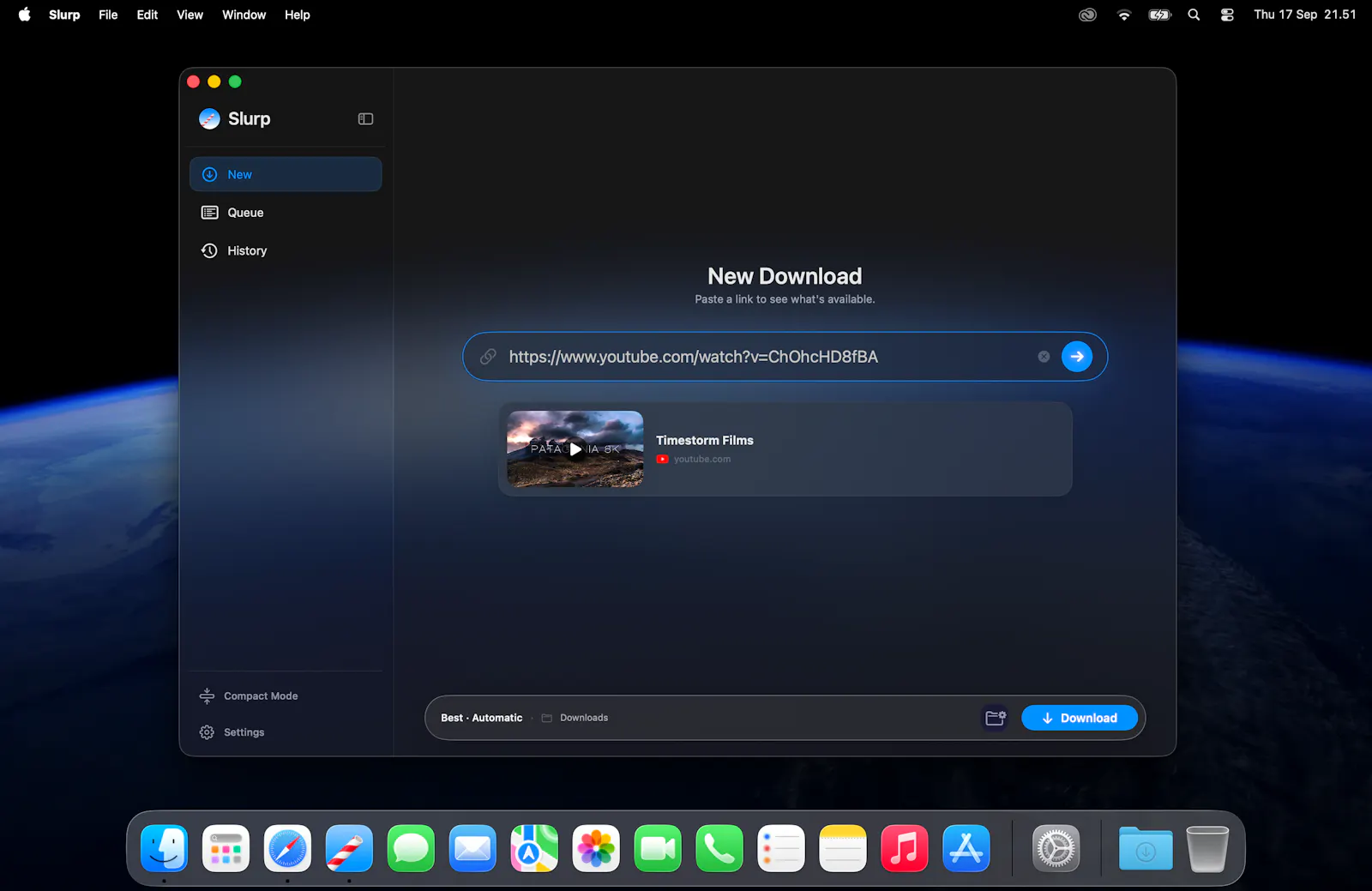Open Settings in the sidebar
The width and height of the screenshot is (1372, 891).
tap(232, 732)
